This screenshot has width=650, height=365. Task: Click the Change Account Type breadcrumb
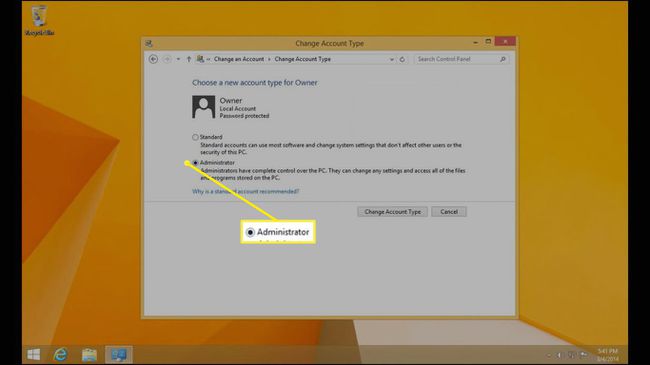coord(303,59)
